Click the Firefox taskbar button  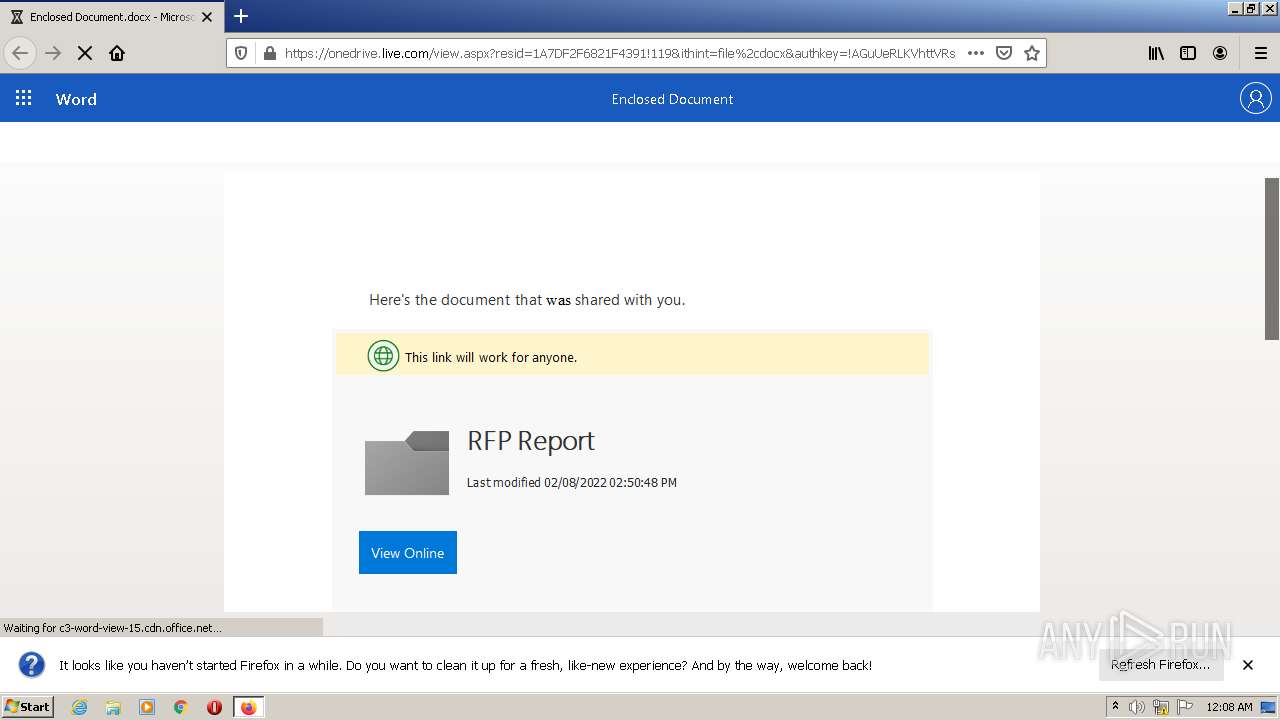click(x=248, y=707)
